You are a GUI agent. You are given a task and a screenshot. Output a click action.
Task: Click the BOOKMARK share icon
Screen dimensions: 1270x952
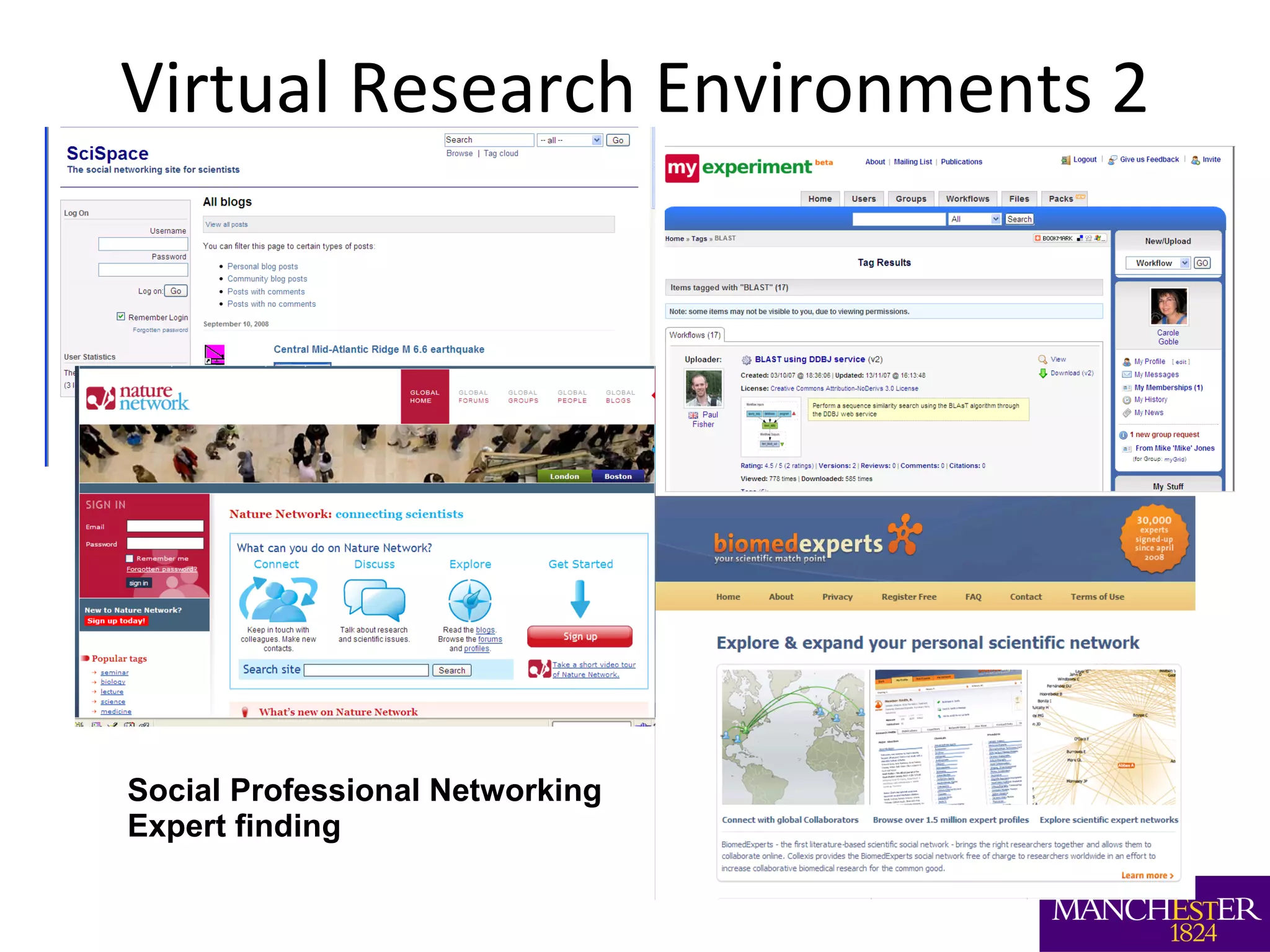[x=1037, y=238]
